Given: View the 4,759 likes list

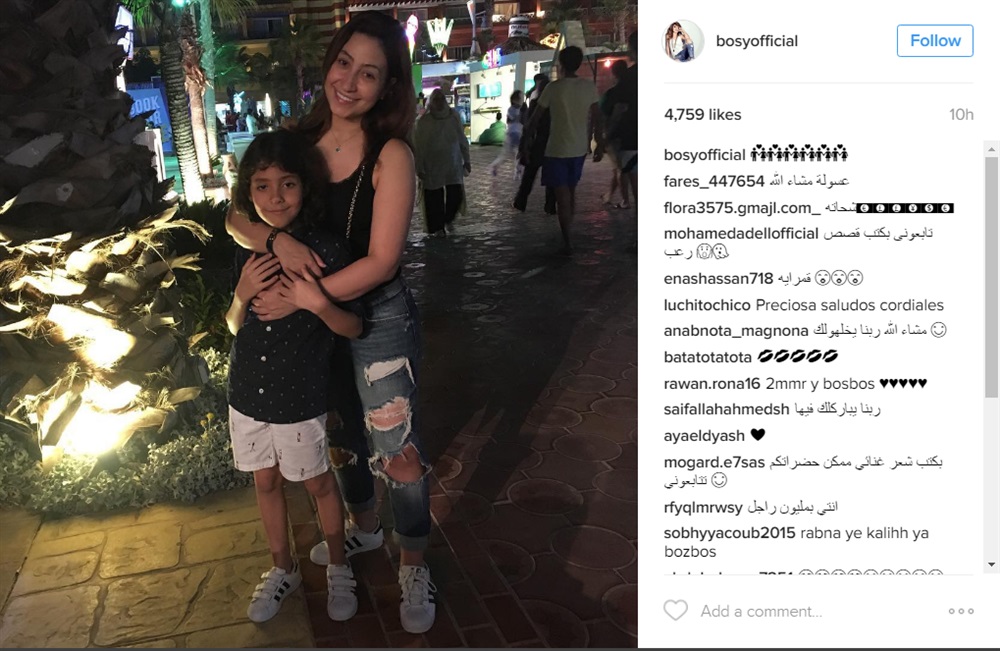Looking at the screenshot, I should [702, 115].
